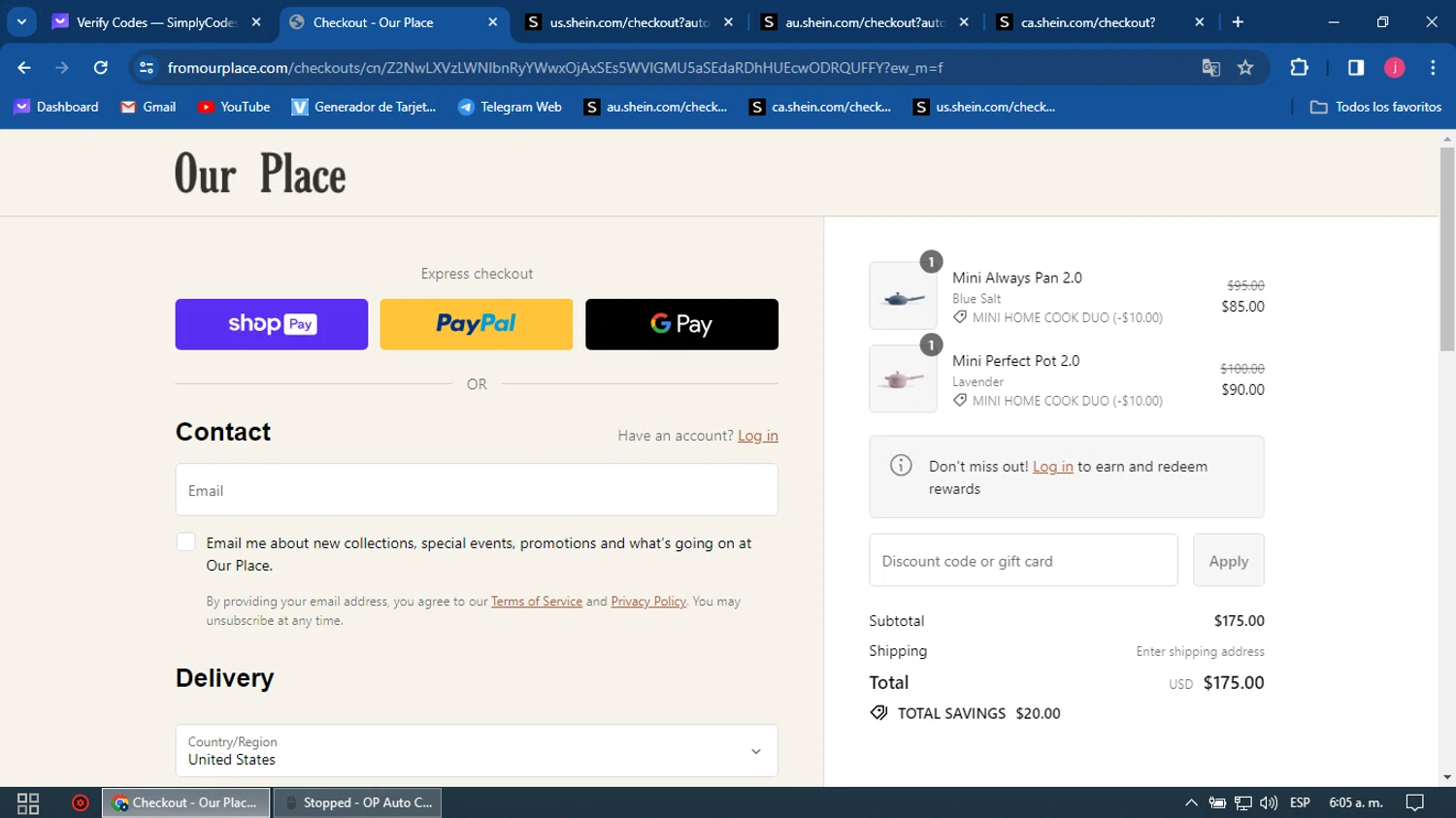Open Generador de Tarjet... bookmark

point(364,107)
